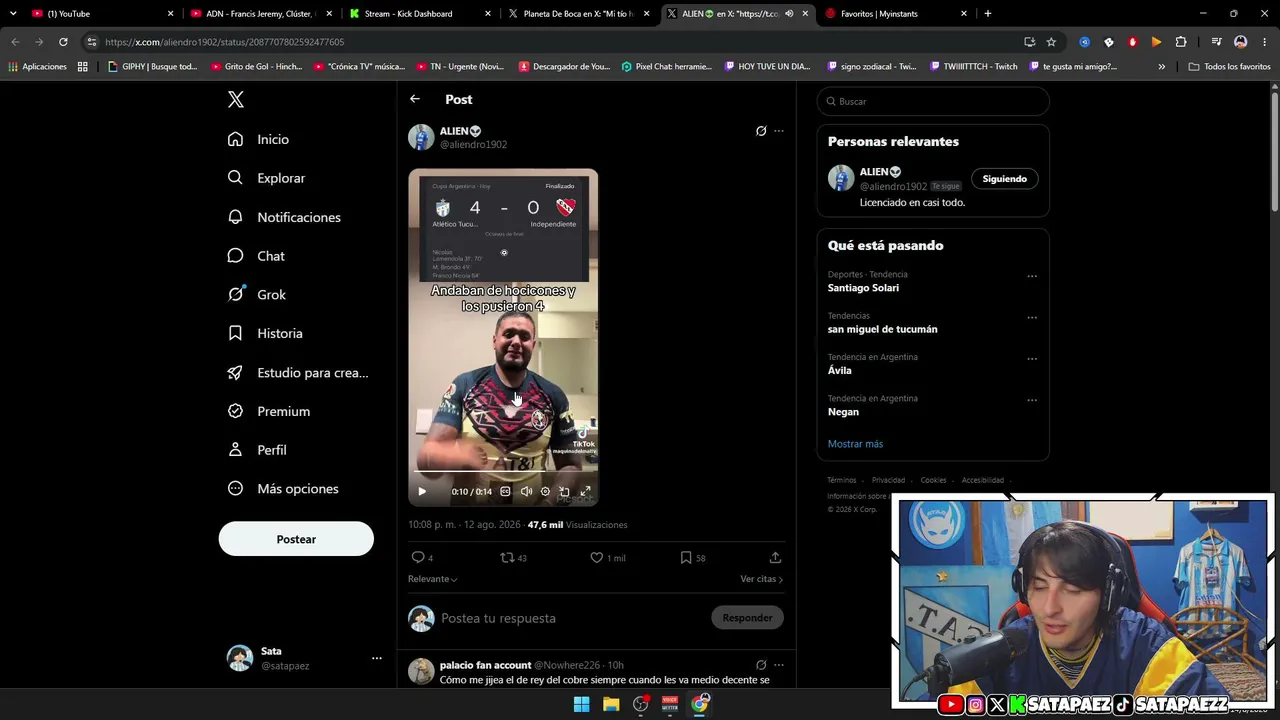Switch to Stream - Kick Dashboard tab
The height and width of the screenshot is (720, 1280).
420,14
